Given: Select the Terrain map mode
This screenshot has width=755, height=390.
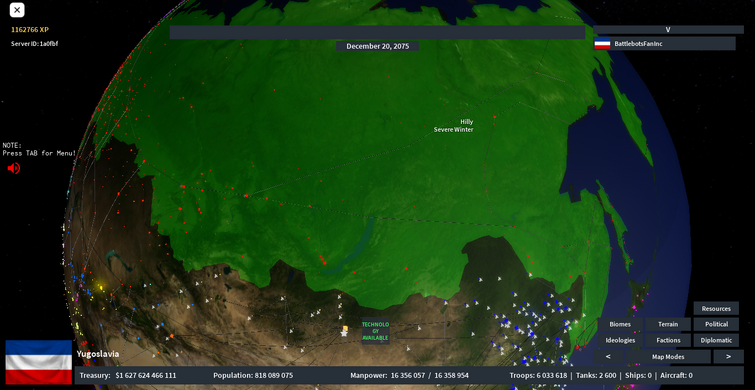Looking at the screenshot, I should tap(668, 324).
